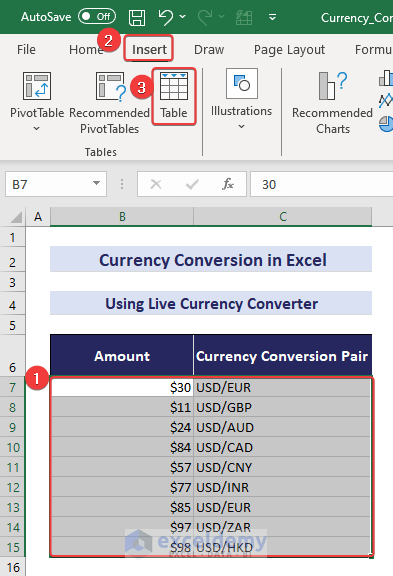Select the USD/EUR cell in row 13
Viewport: 393px width, 576px height.
pos(282,507)
